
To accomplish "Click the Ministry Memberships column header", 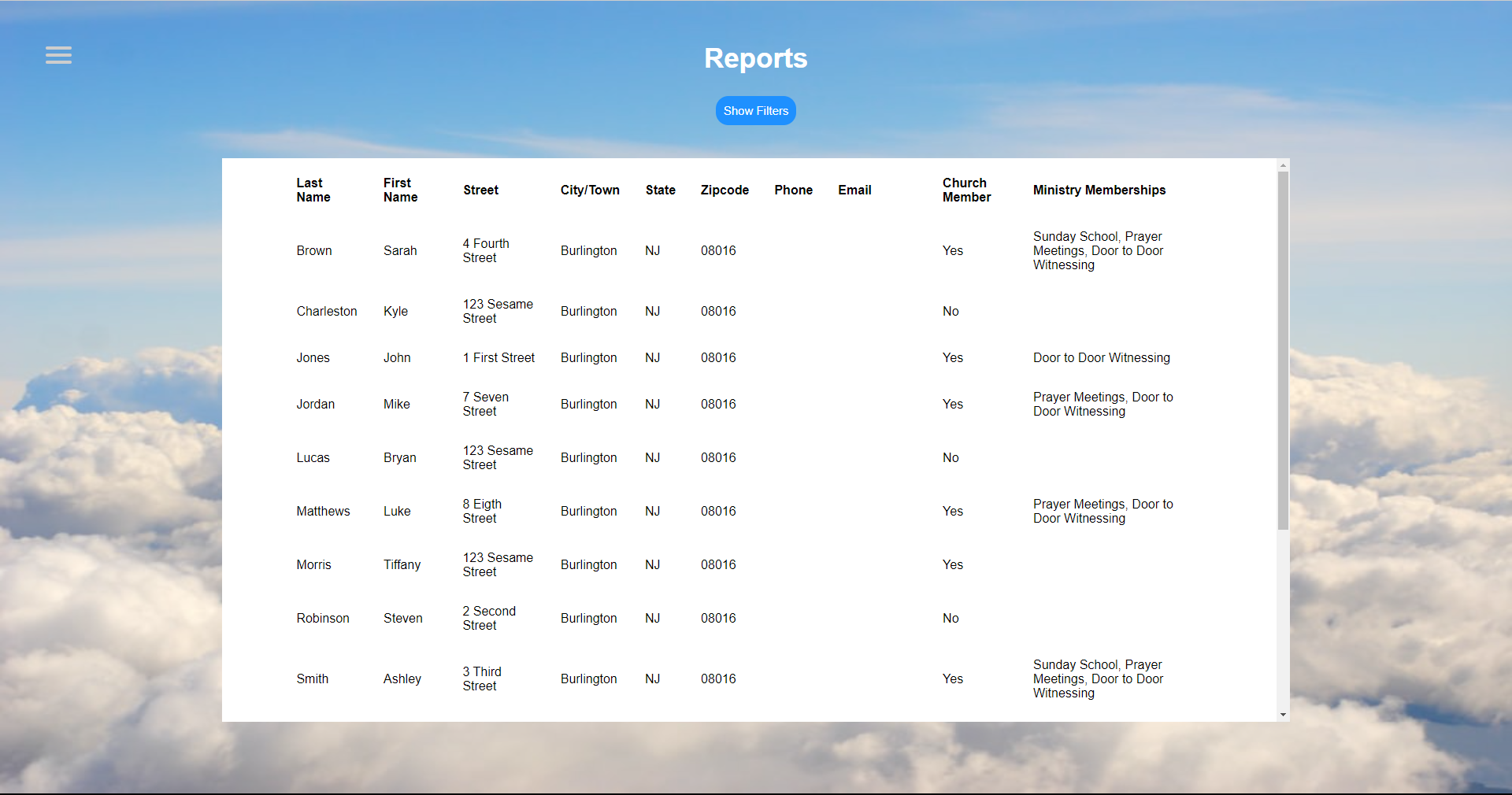I will [1099, 190].
